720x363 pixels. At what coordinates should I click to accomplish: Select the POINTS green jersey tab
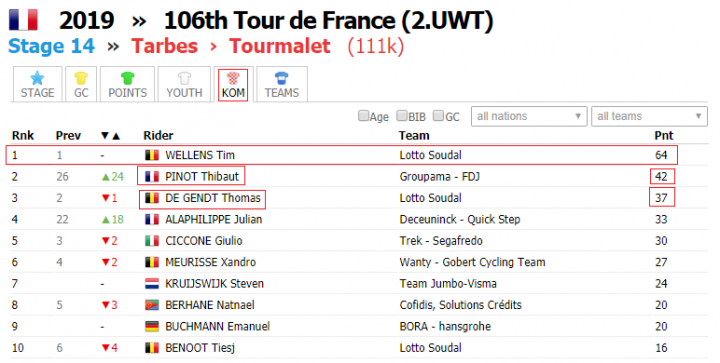[x=127, y=84]
